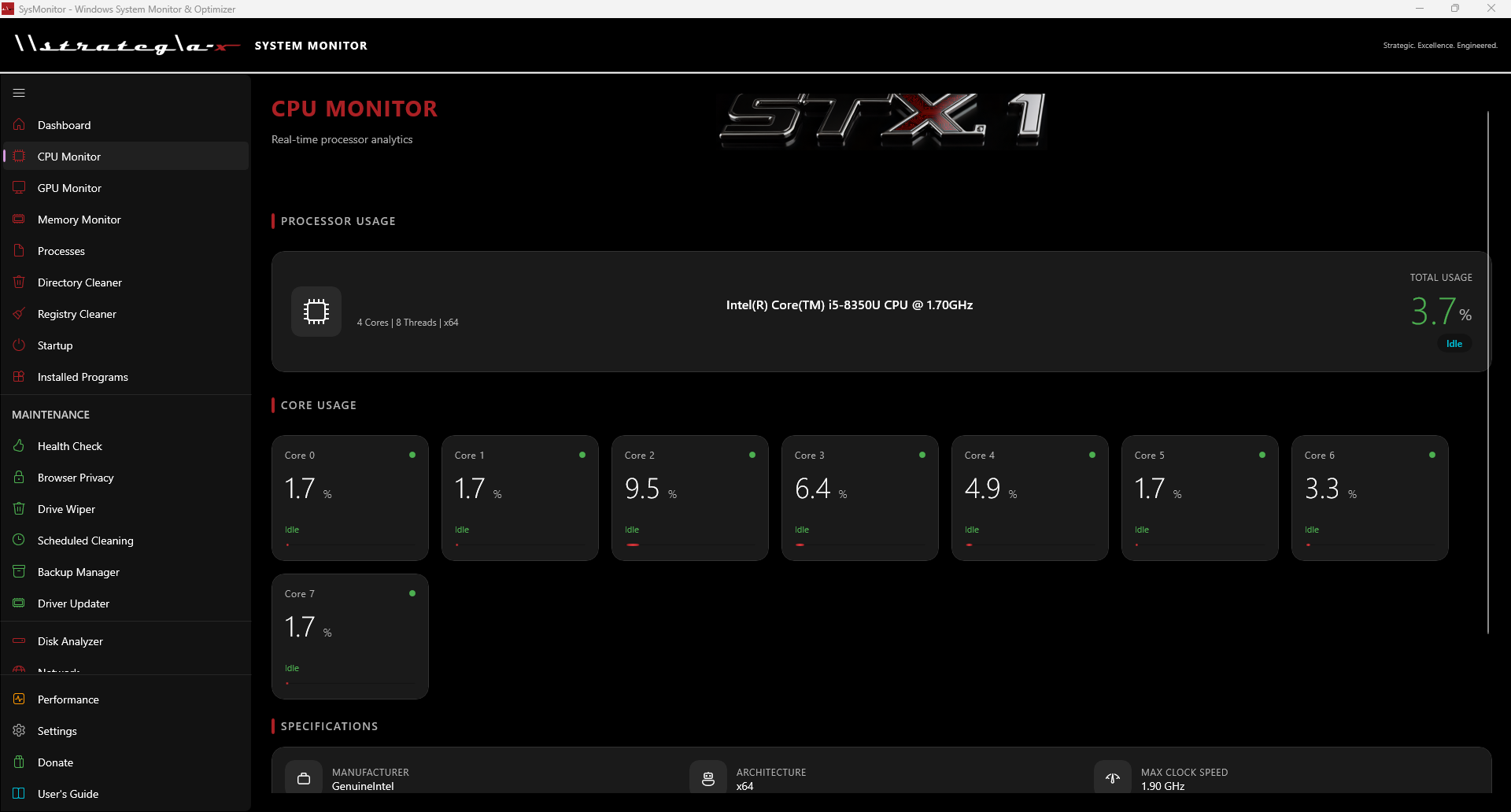Viewport: 1511px width, 812px height.
Task: Open the Settings gear icon
Action: tap(19, 730)
